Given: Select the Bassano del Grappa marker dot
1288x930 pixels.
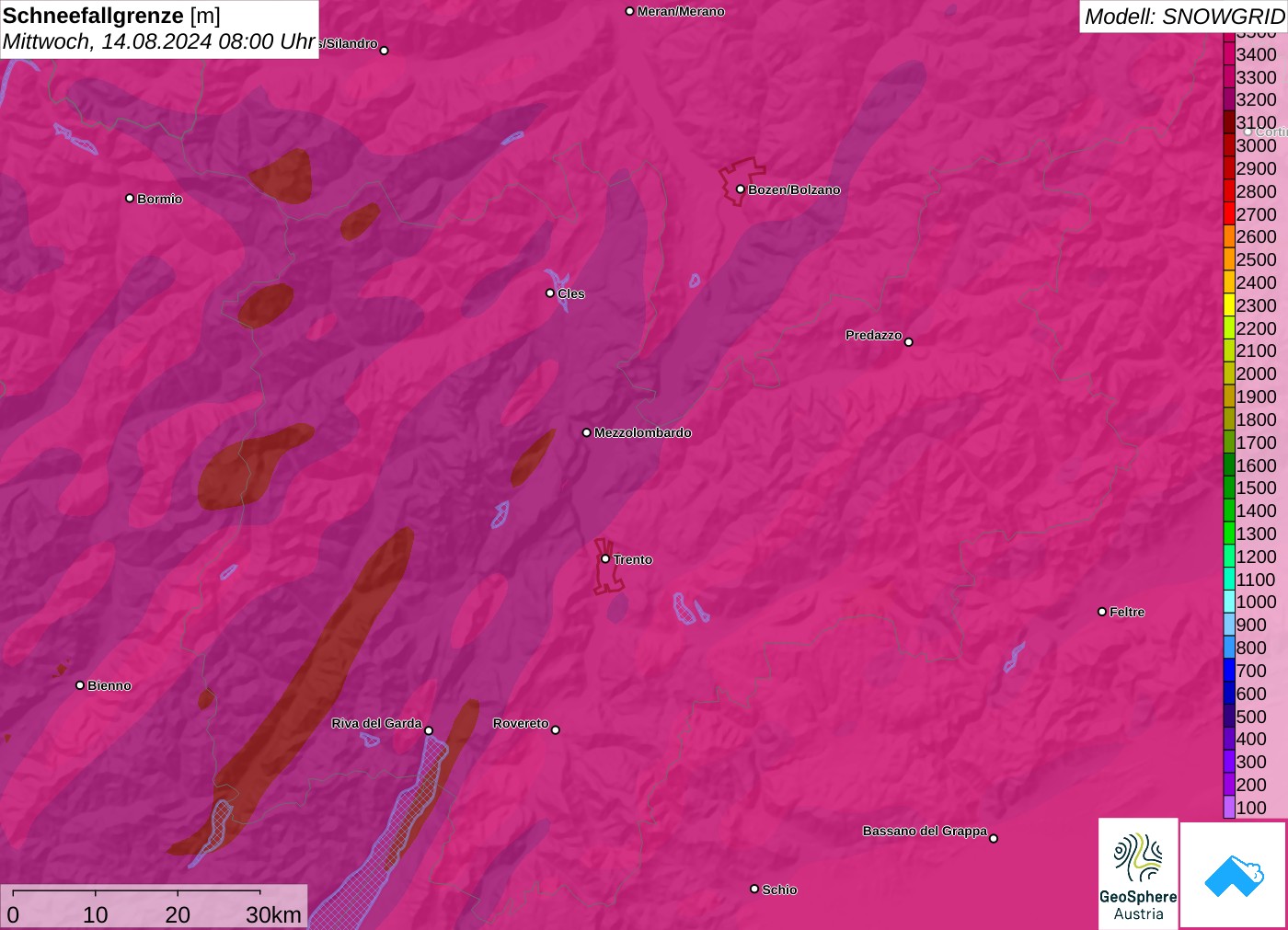Looking at the screenshot, I should [x=994, y=838].
